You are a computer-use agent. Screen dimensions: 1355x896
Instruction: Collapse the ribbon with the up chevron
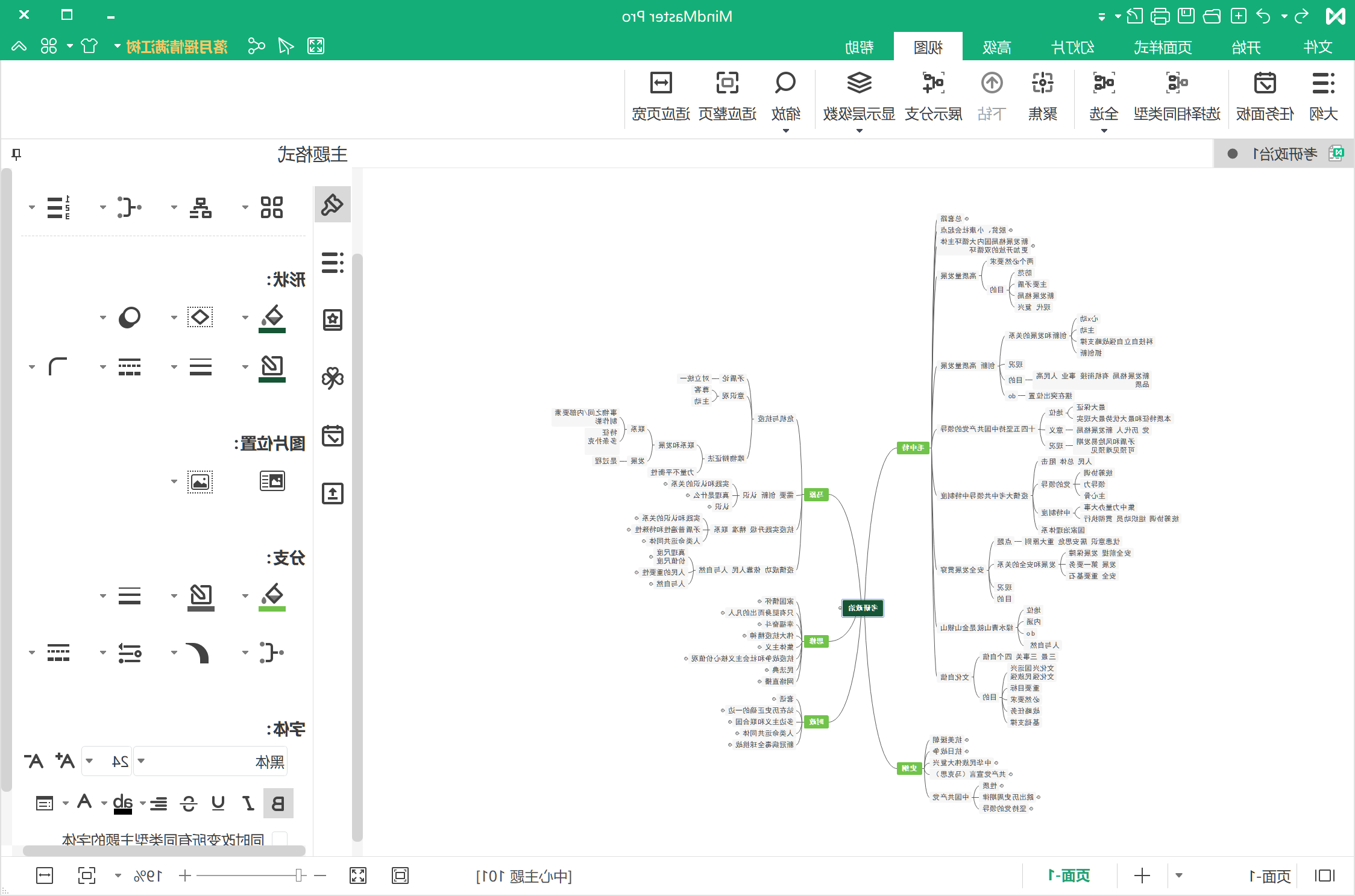click(19, 46)
